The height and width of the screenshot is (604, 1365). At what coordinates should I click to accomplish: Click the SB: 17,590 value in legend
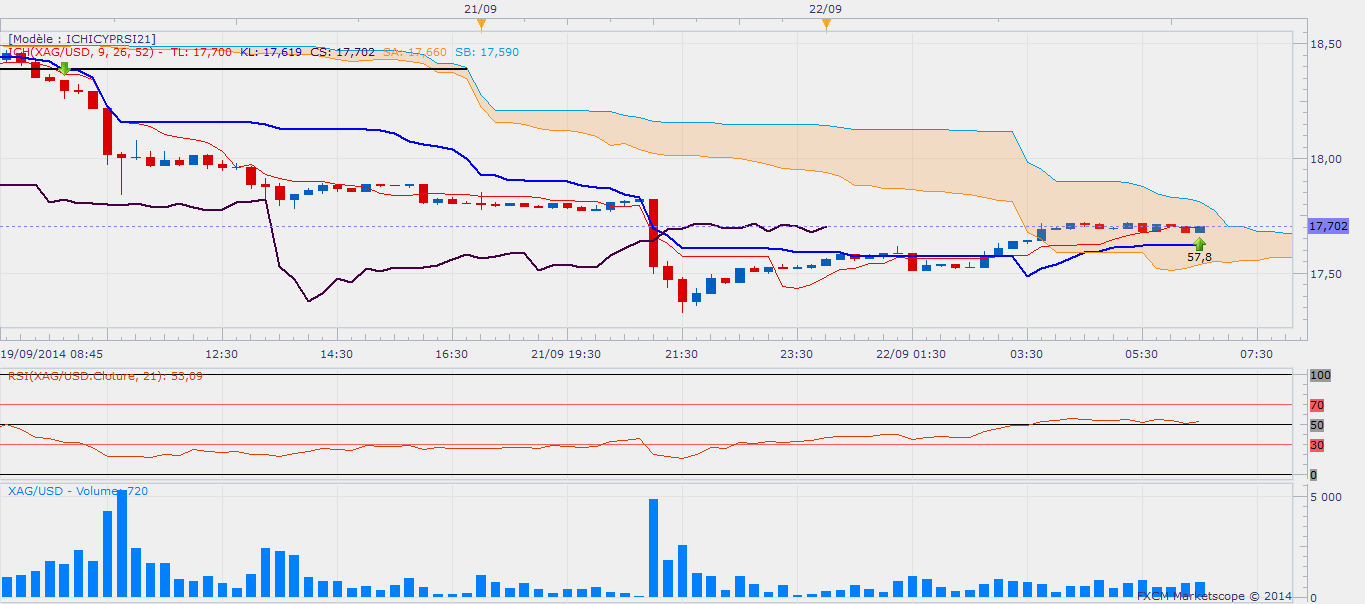pyautogui.click(x=486, y=52)
